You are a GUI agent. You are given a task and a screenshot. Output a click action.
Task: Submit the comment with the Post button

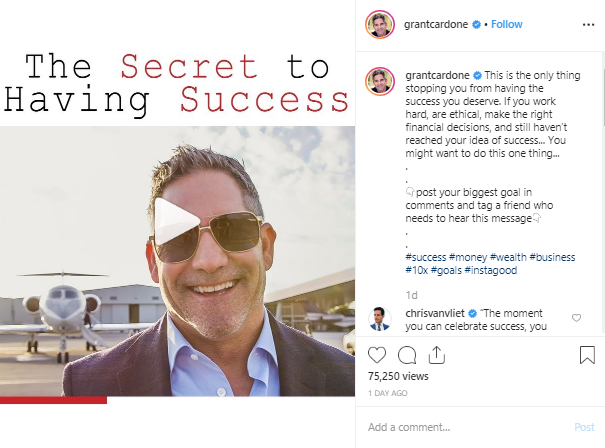584,427
